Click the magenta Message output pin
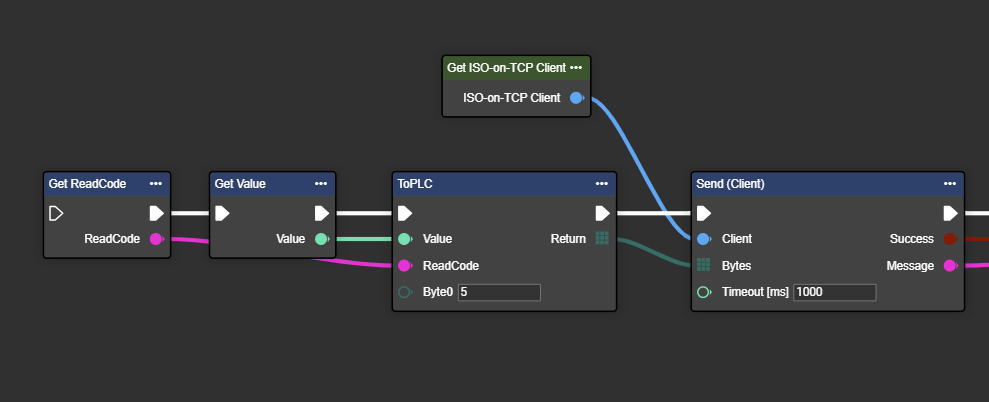 coord(950,266)
